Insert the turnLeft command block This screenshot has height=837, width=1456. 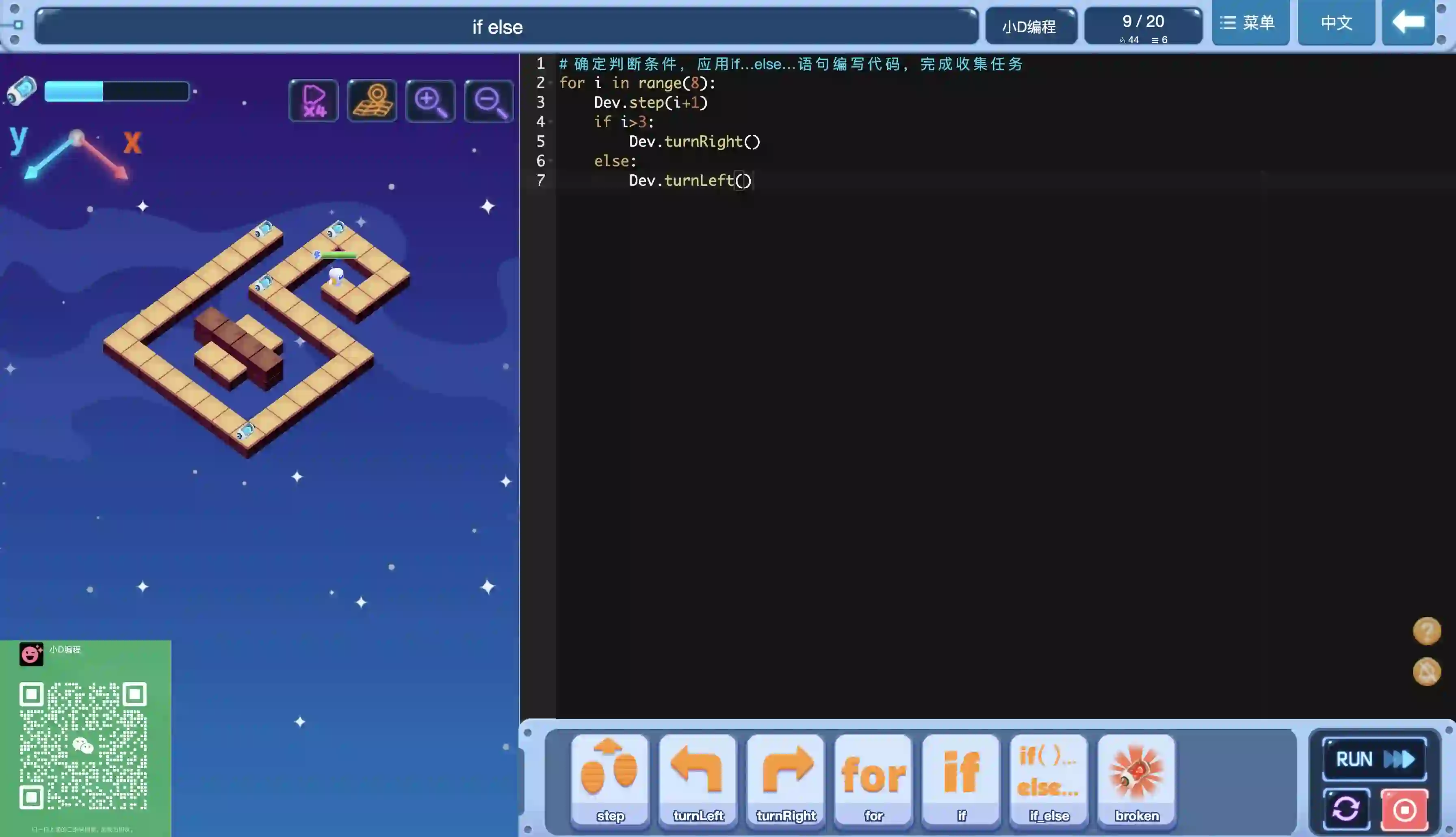698,778
